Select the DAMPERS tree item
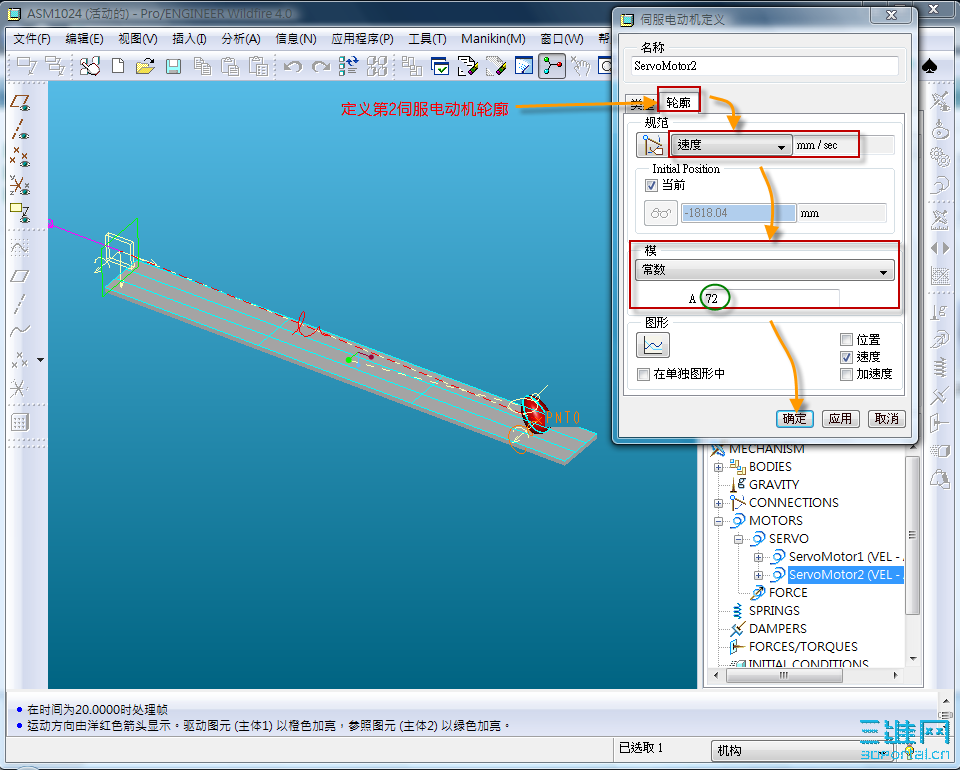Screen dimensions: 960x770 [x=778, y=629]
